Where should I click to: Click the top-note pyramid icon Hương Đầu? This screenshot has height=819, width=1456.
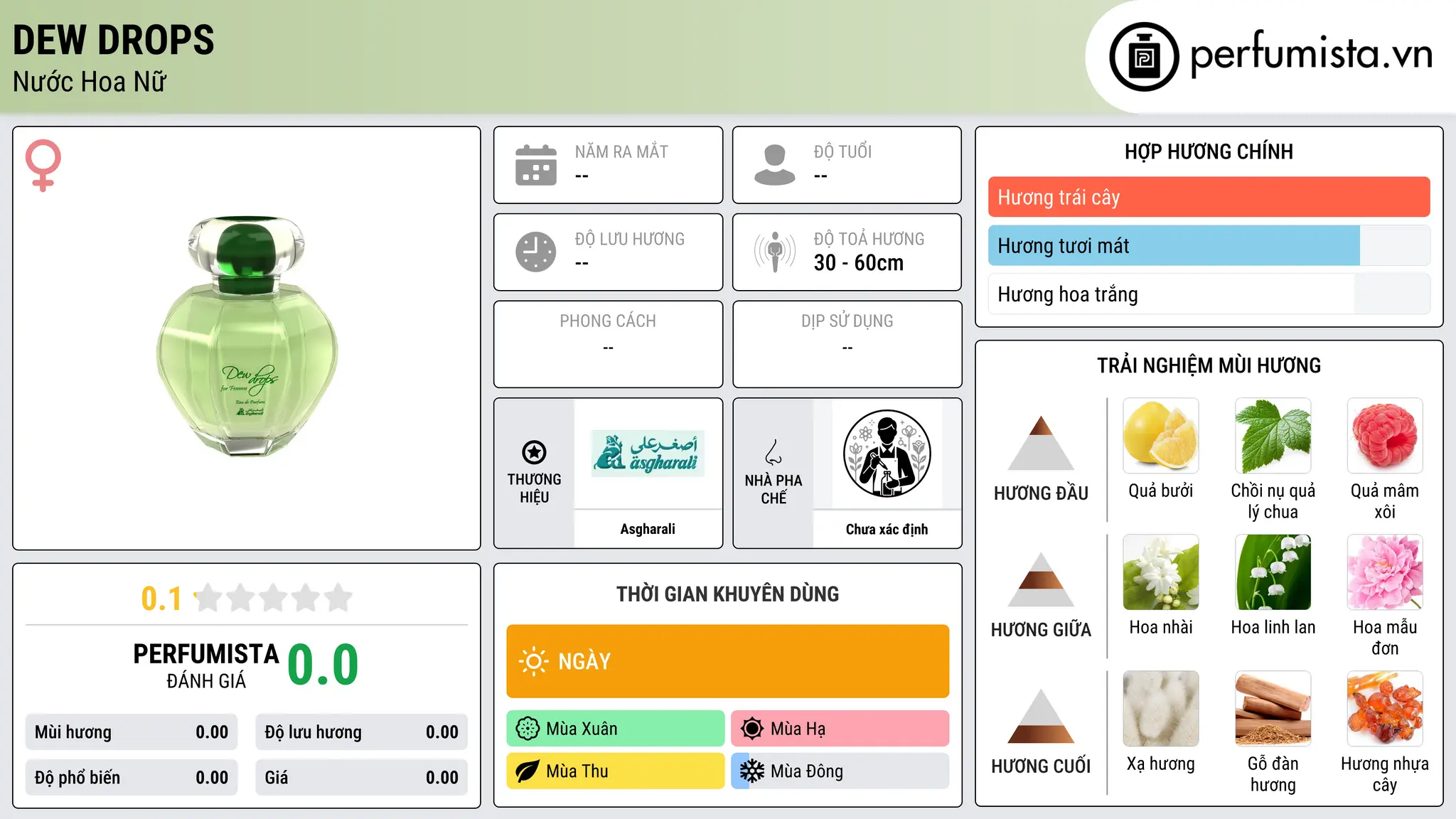(1041, 443)
